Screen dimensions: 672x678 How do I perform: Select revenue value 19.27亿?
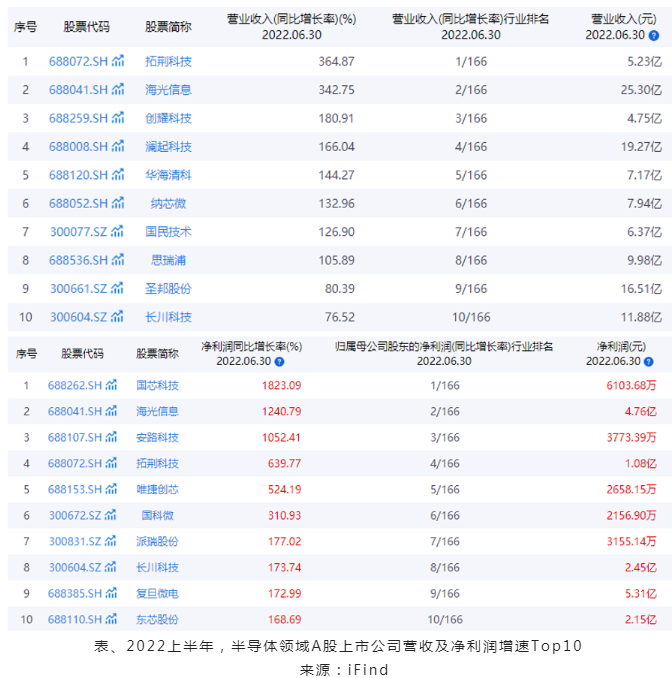tap(641, 147)
